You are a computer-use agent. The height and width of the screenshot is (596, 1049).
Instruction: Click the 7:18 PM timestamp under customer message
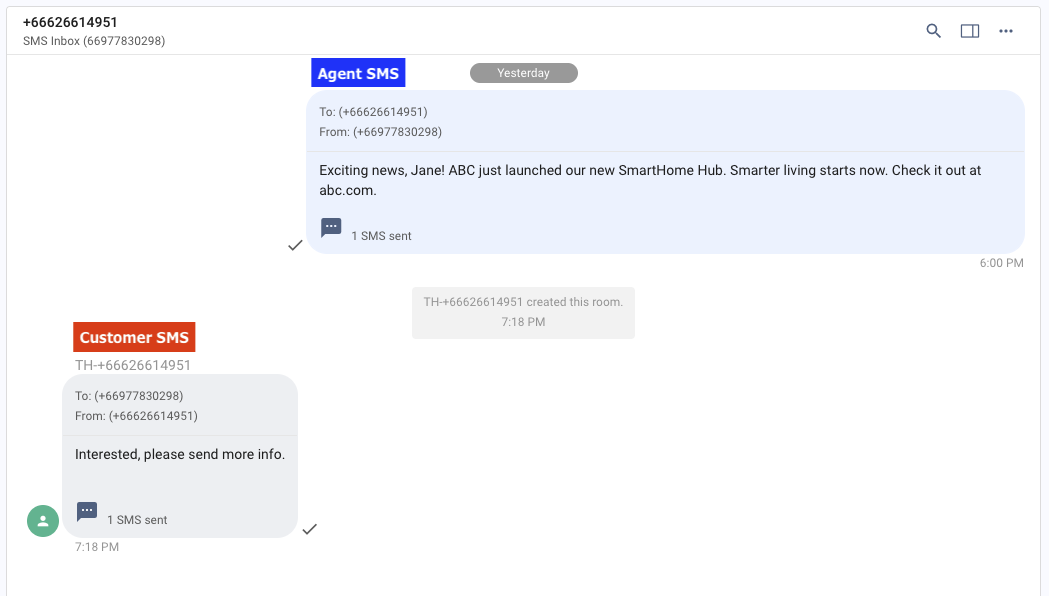97,547
